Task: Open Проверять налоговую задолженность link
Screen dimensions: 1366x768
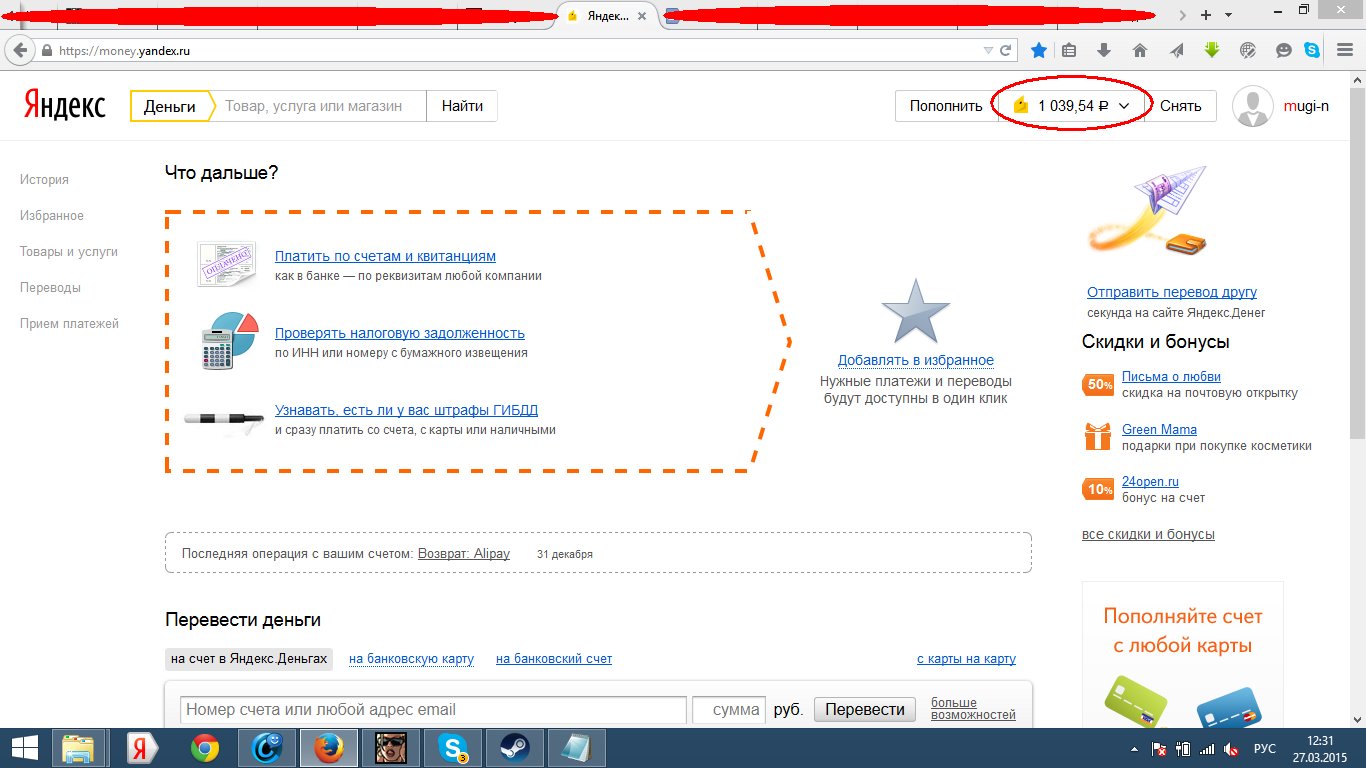Action: tap(400, 333)
